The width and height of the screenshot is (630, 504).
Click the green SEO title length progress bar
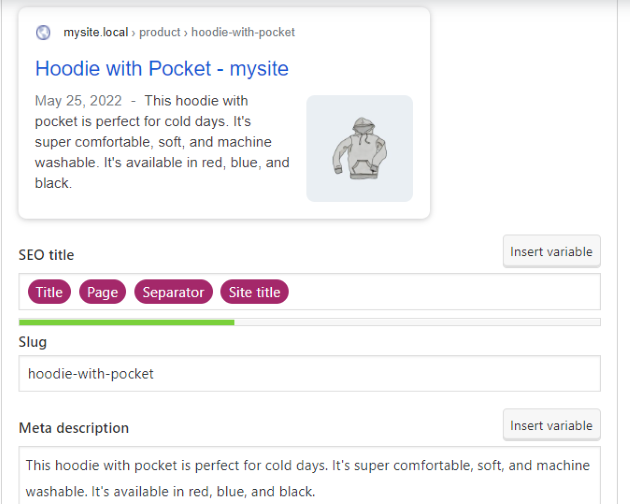pos(126,322)
